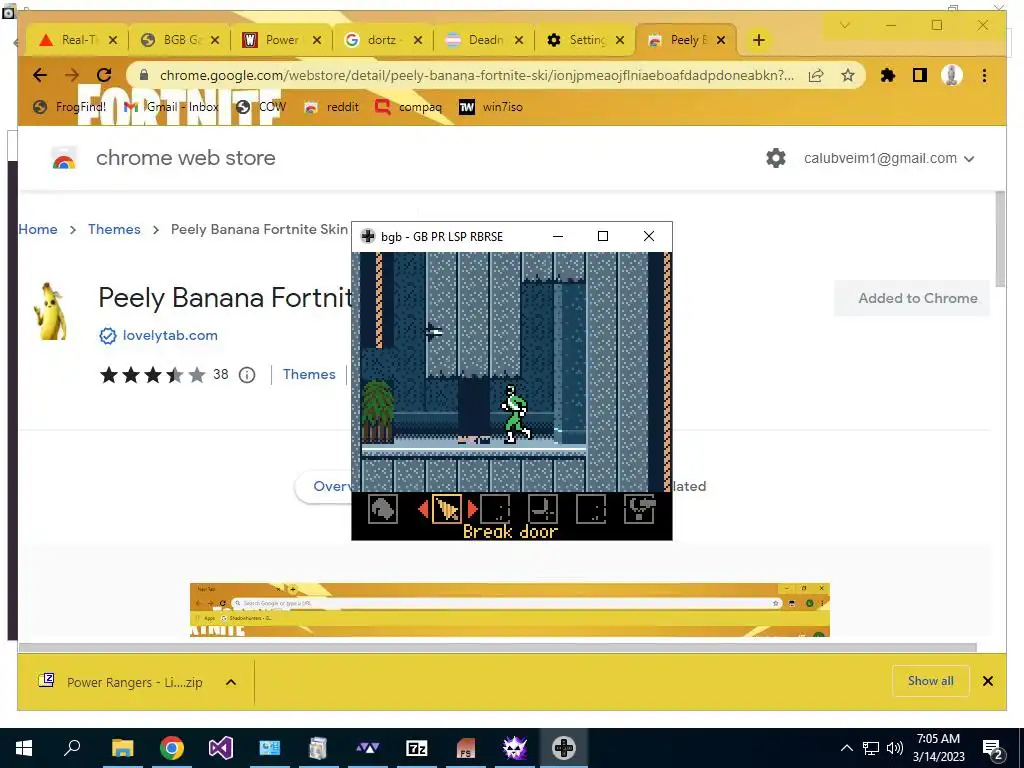
Task: Go back with Chrome's back arrow
Action: tap(40, 75)
